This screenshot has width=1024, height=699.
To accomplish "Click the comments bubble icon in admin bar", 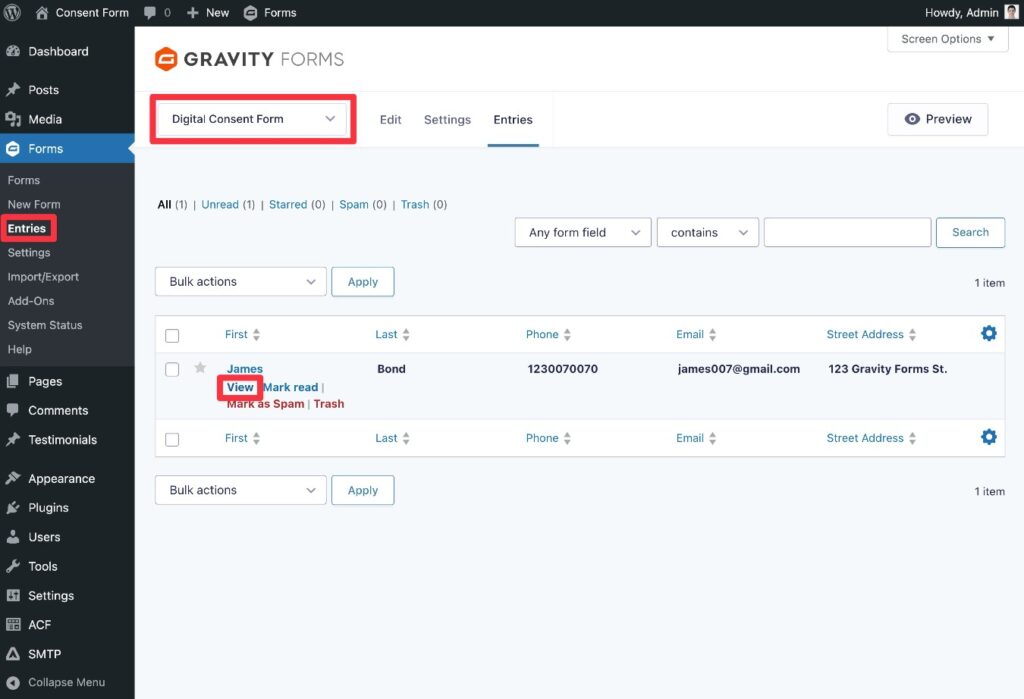I will (x=150, y=13).
